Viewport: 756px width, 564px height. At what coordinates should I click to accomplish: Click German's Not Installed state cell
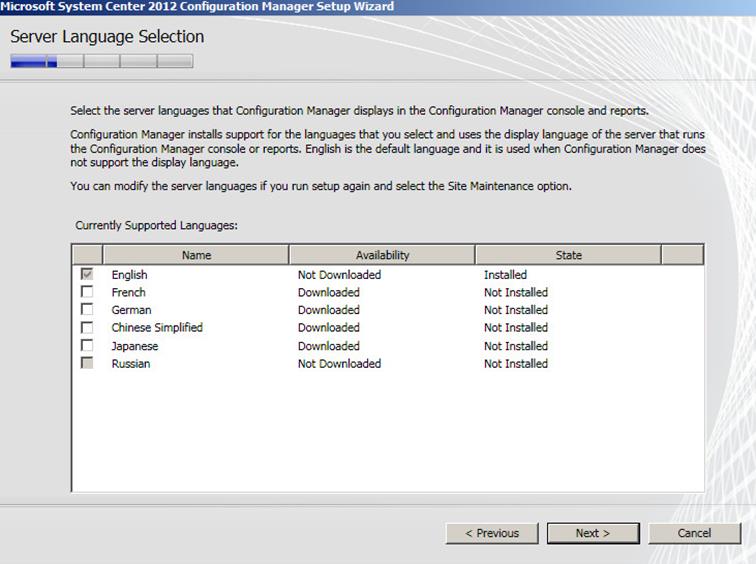point(516,310)
